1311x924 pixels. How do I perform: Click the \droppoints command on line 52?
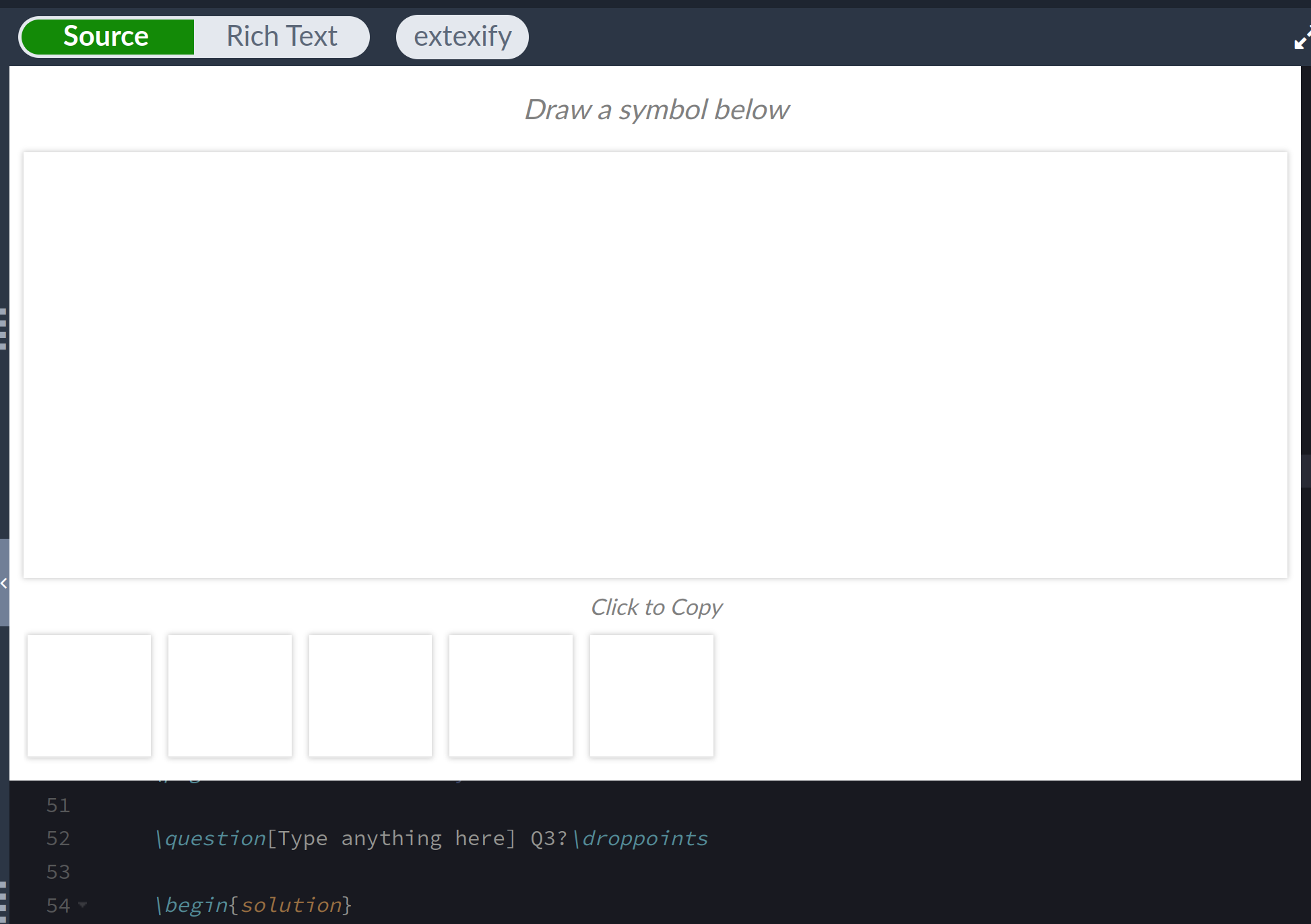(x=640, y=838)
